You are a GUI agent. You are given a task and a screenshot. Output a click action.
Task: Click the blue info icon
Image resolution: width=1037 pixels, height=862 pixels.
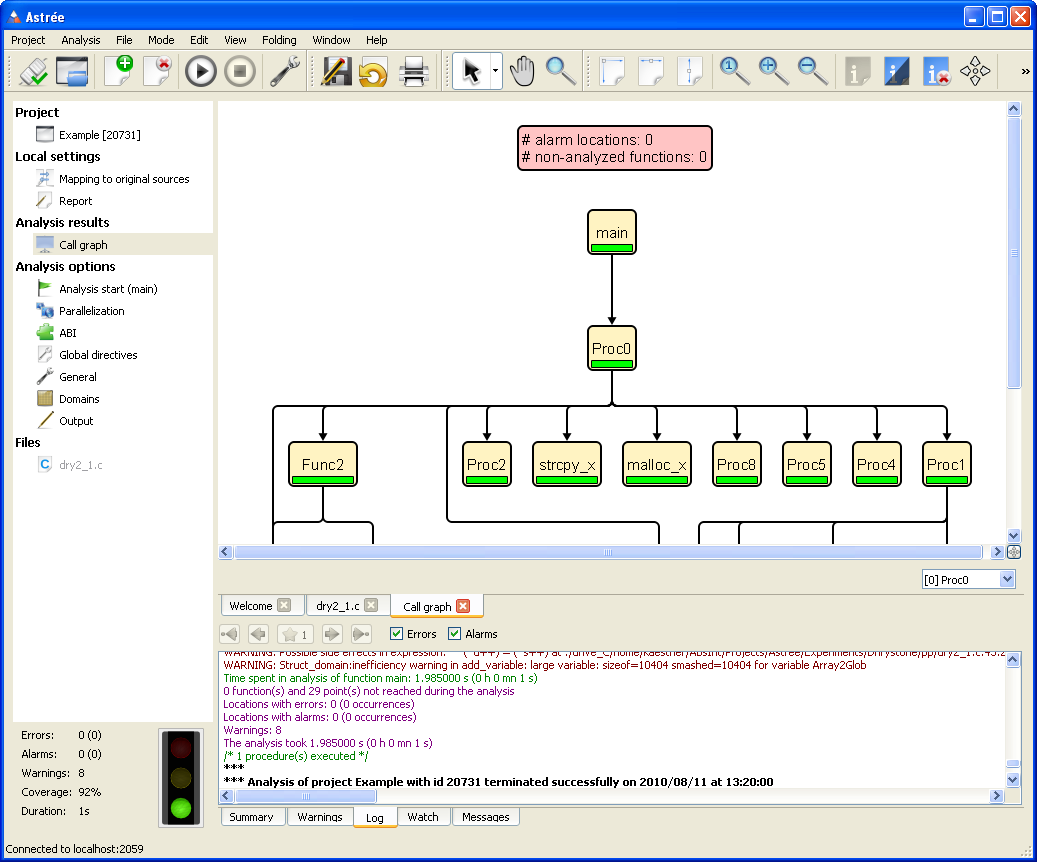pos(897,71)
